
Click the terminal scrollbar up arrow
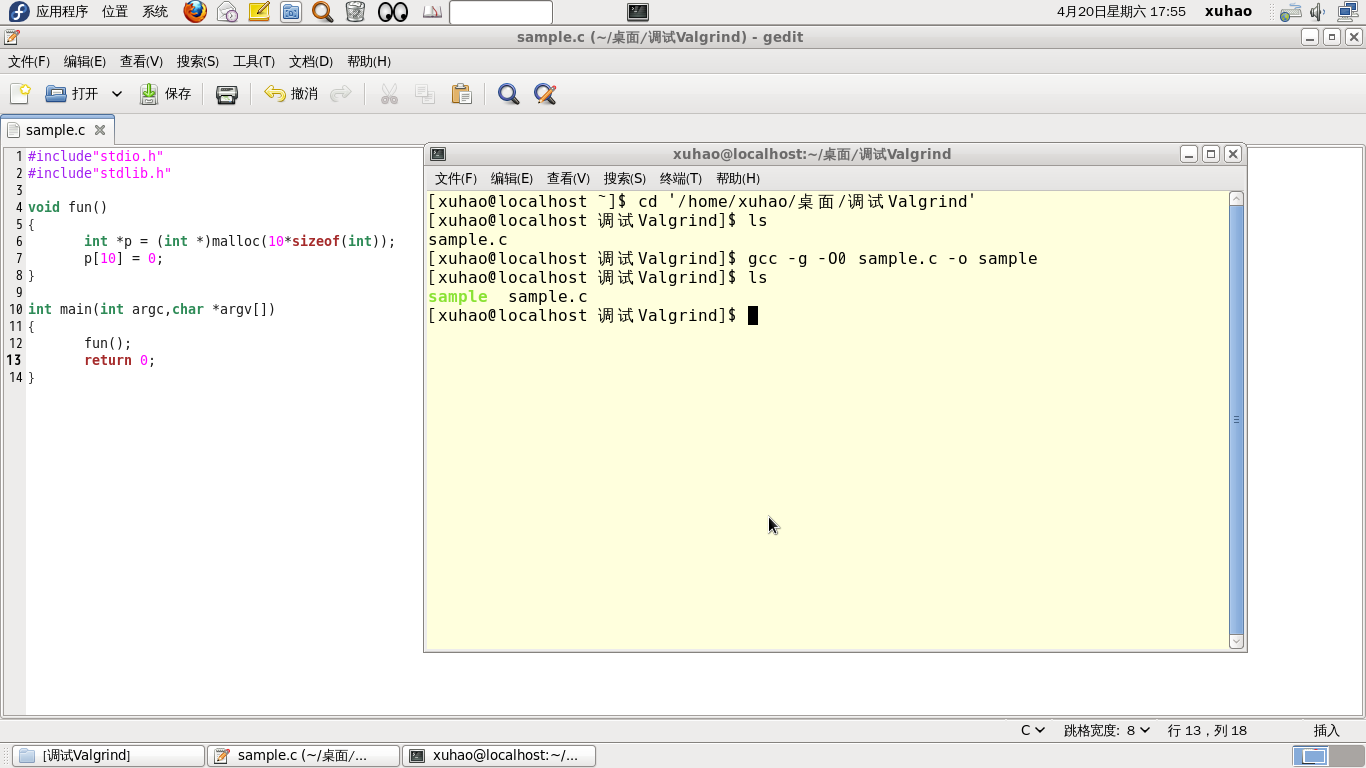pyautogui.click(x=1236, y=199)
